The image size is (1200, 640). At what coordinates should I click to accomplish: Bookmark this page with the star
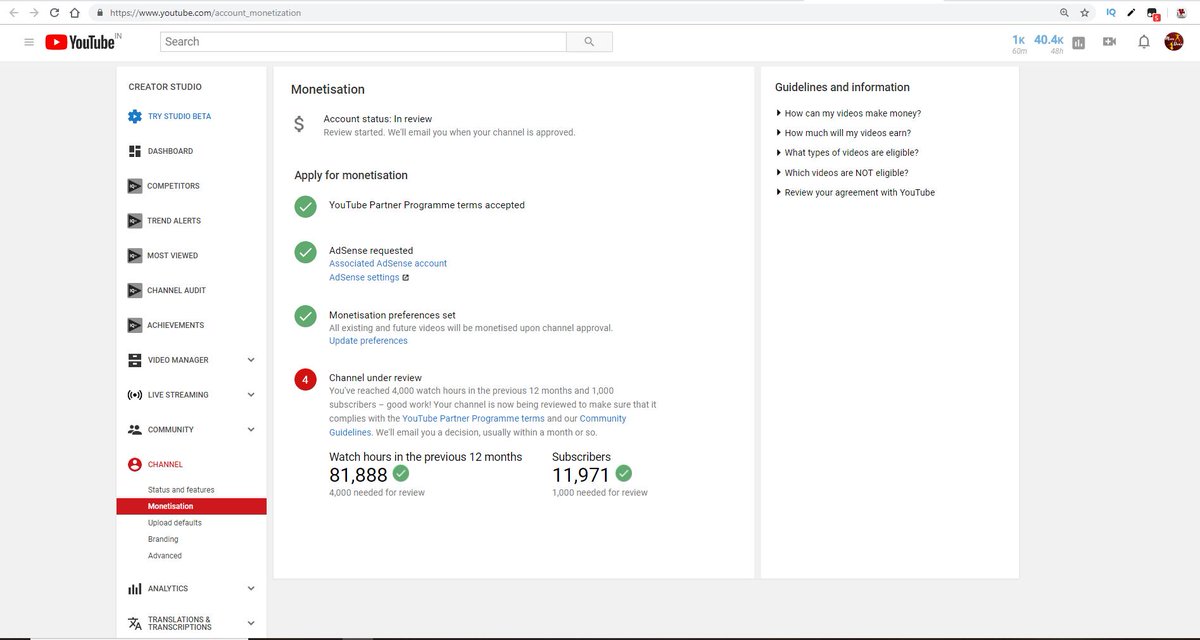pos(1085,13)
